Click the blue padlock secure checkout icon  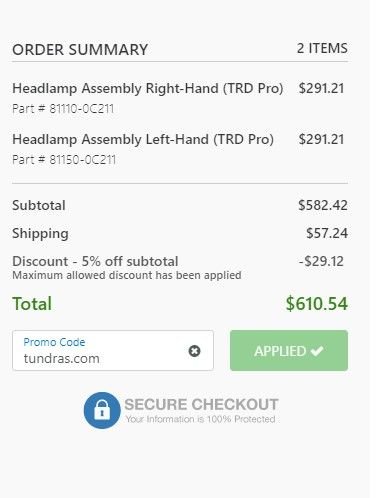pos(102,410)
